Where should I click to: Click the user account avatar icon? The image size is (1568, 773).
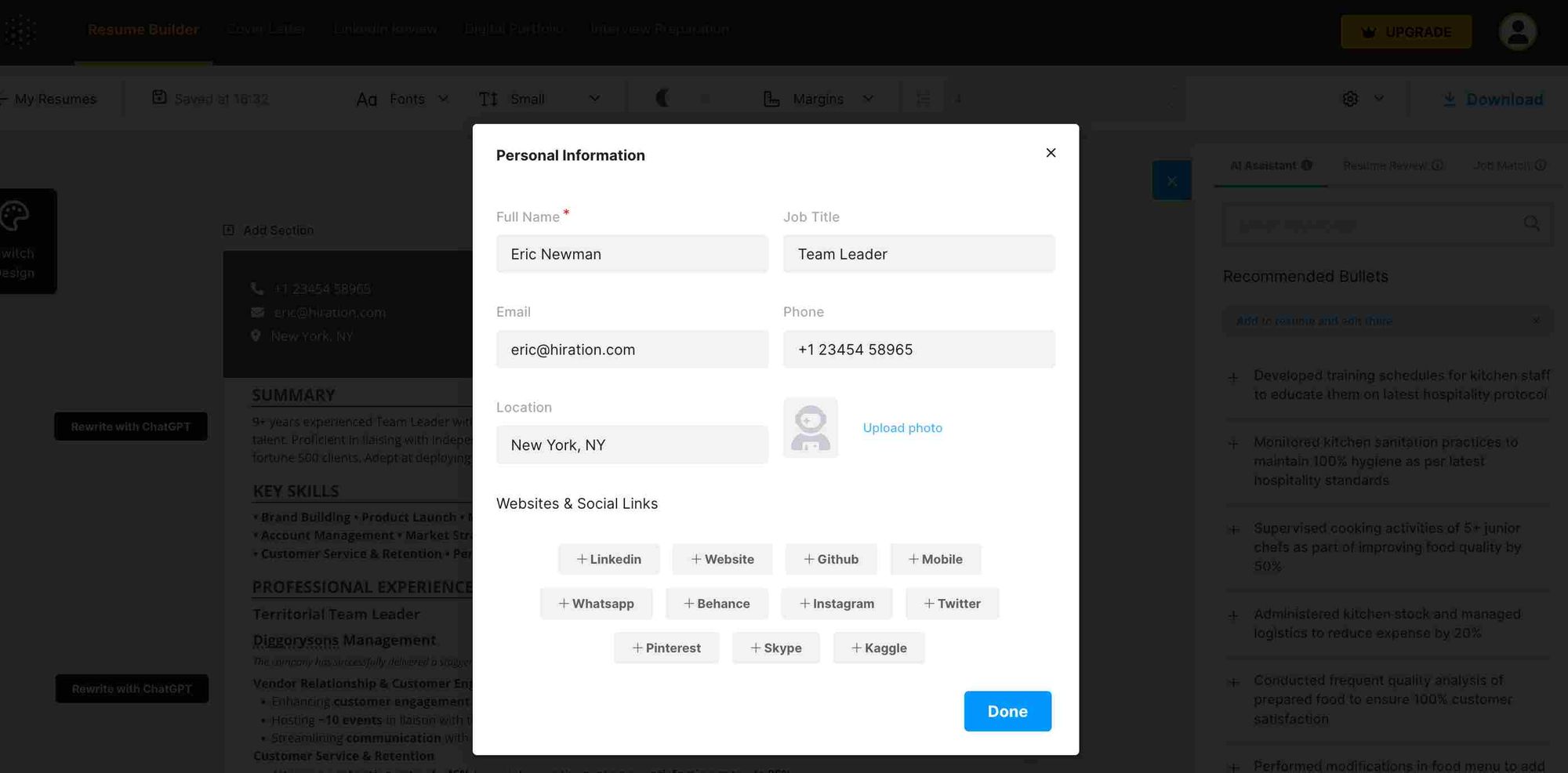click(1517, 32)
